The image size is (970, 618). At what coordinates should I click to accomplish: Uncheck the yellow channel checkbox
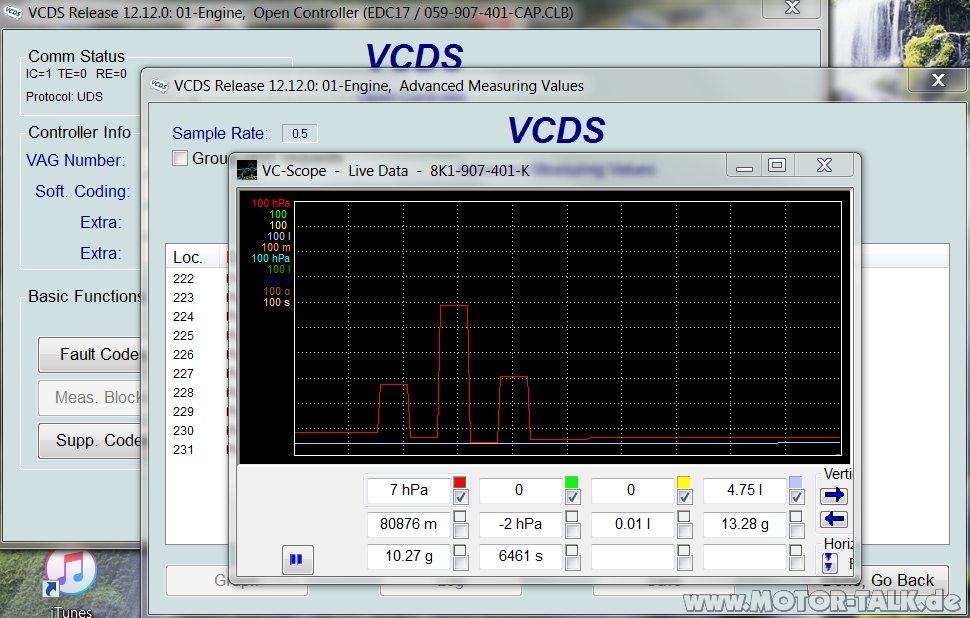(x=684, y=497)
